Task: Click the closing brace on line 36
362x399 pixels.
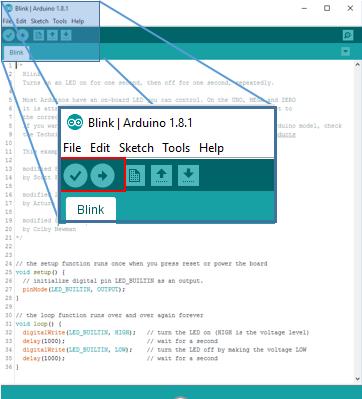Action: click(17, 367)
